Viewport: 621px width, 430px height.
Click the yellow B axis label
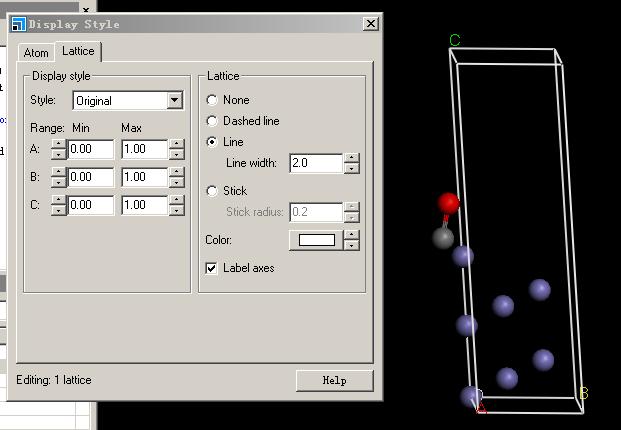point(584,393)
